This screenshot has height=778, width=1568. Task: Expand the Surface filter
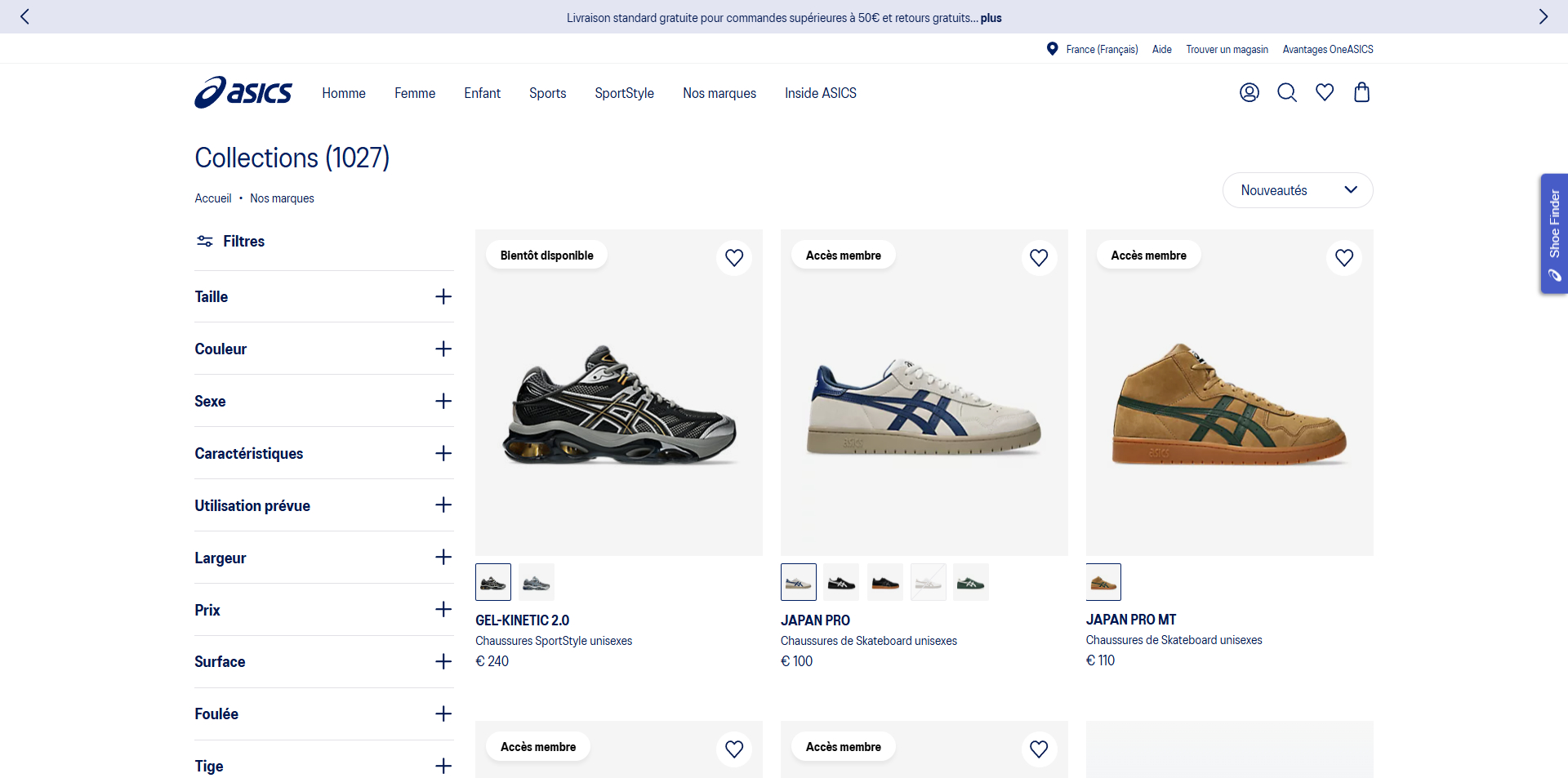coord(323,661)
